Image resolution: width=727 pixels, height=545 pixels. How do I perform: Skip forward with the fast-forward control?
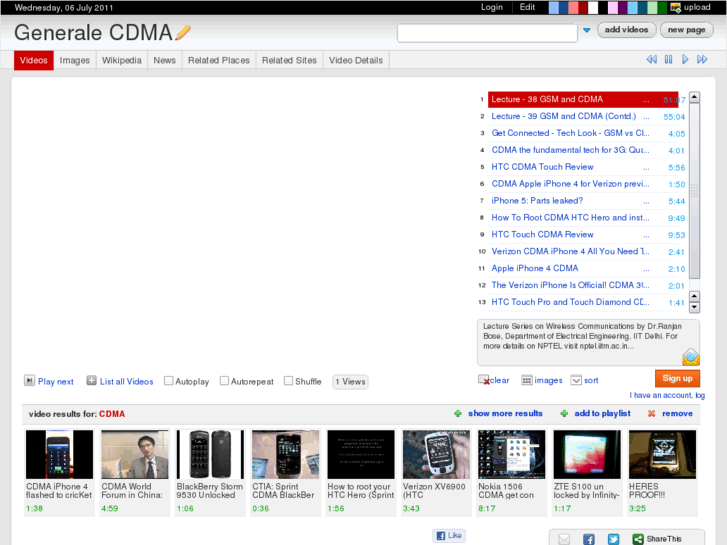pos(702,59)
